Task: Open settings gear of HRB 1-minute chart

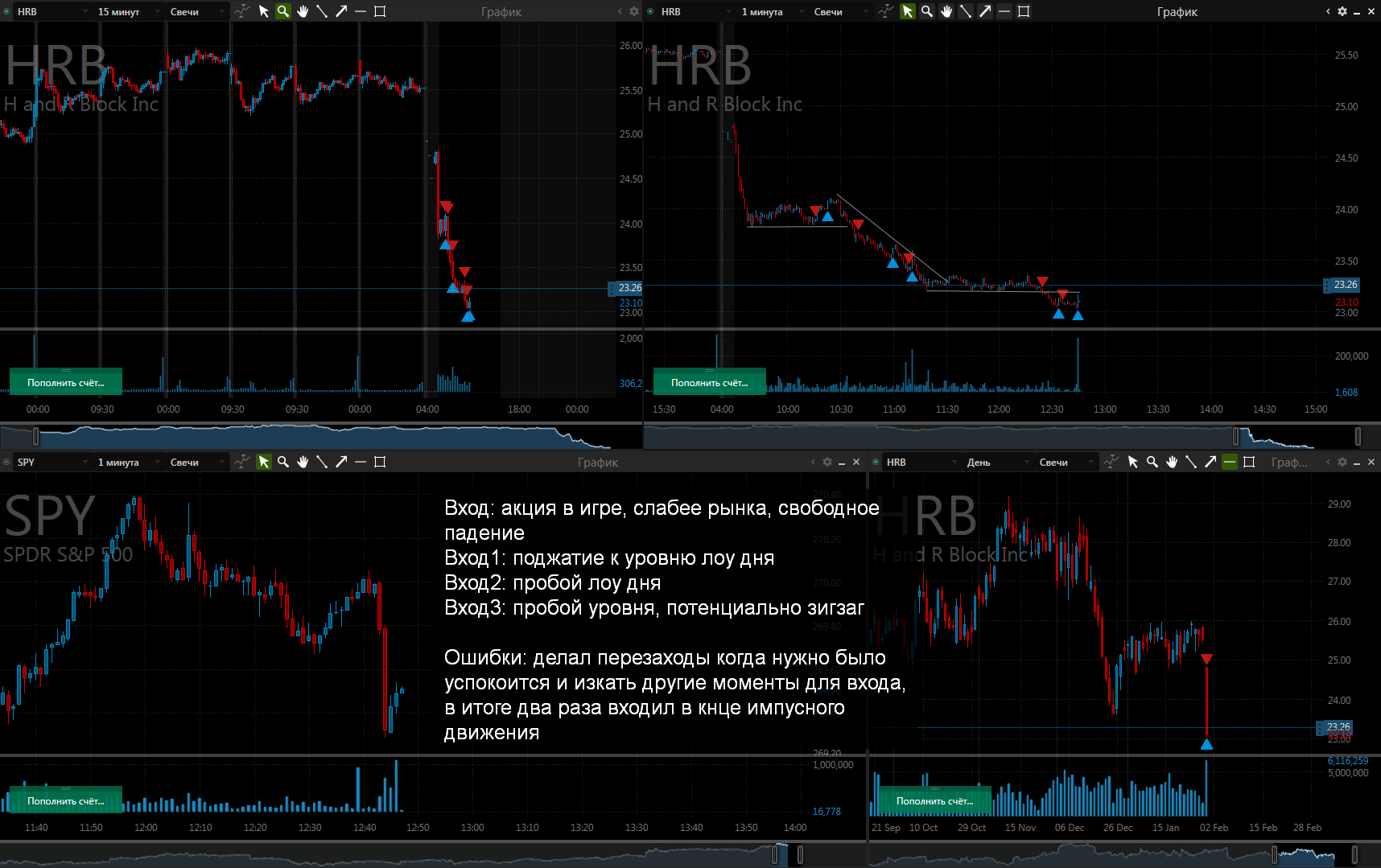Action: 1342,11
